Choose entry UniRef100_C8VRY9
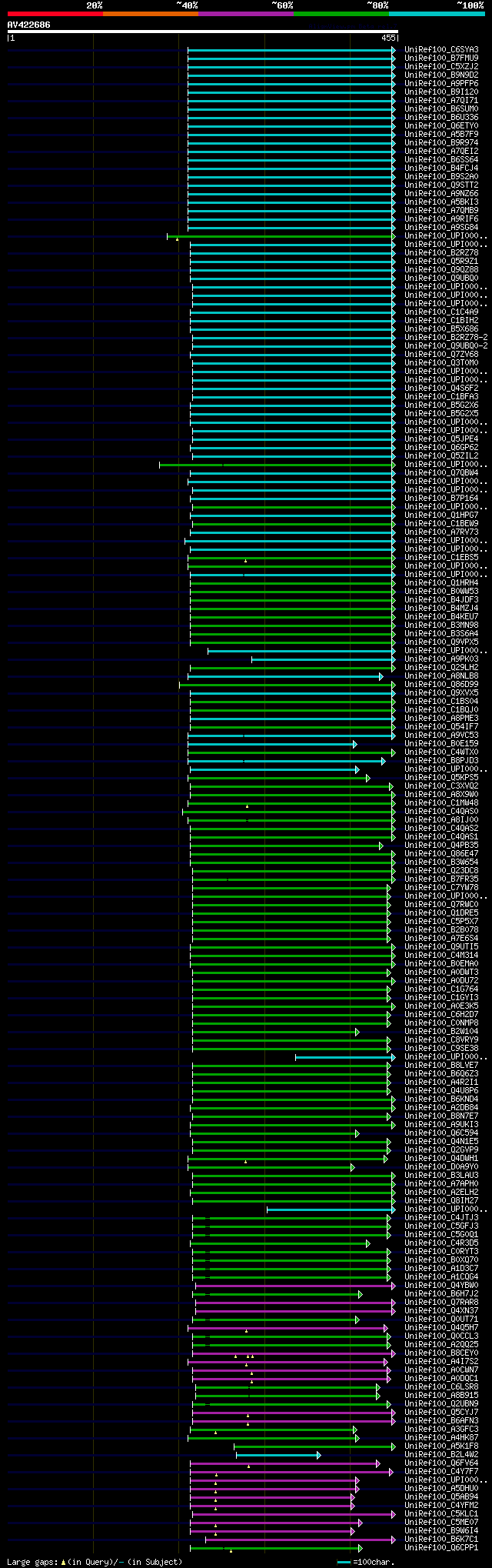This screenshot has width=492, height=1568. click(441, 1040)
